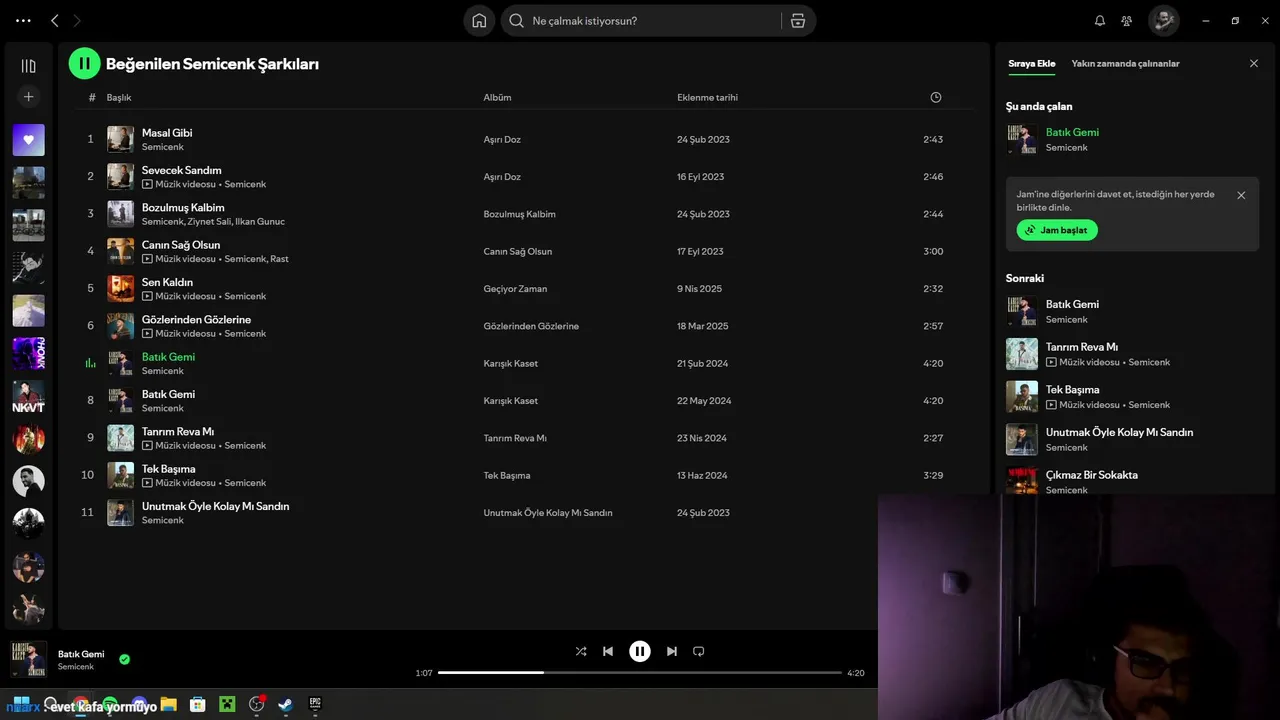Viewport: 1280px width, 720px height.
Task: Open the notifications bell icon
Action: (x=1100, y=20)
